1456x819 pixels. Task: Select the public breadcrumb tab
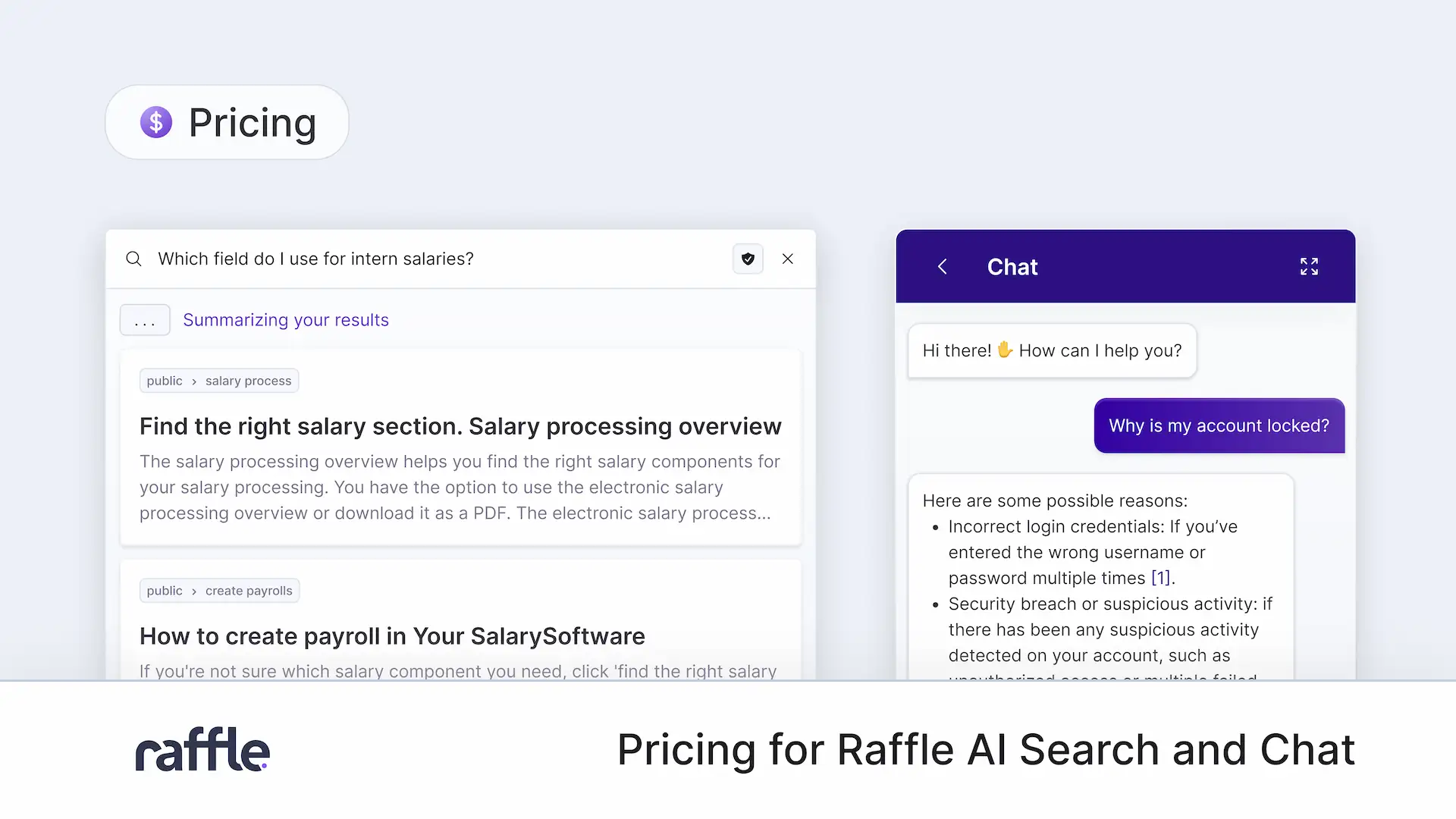click(x=164, y=381)
